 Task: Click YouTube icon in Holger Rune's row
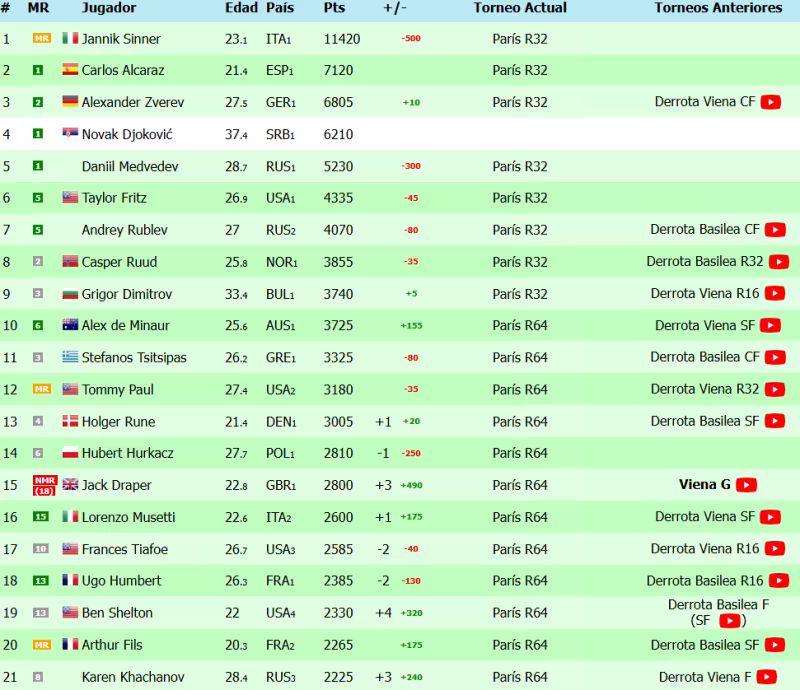(774, 421)
